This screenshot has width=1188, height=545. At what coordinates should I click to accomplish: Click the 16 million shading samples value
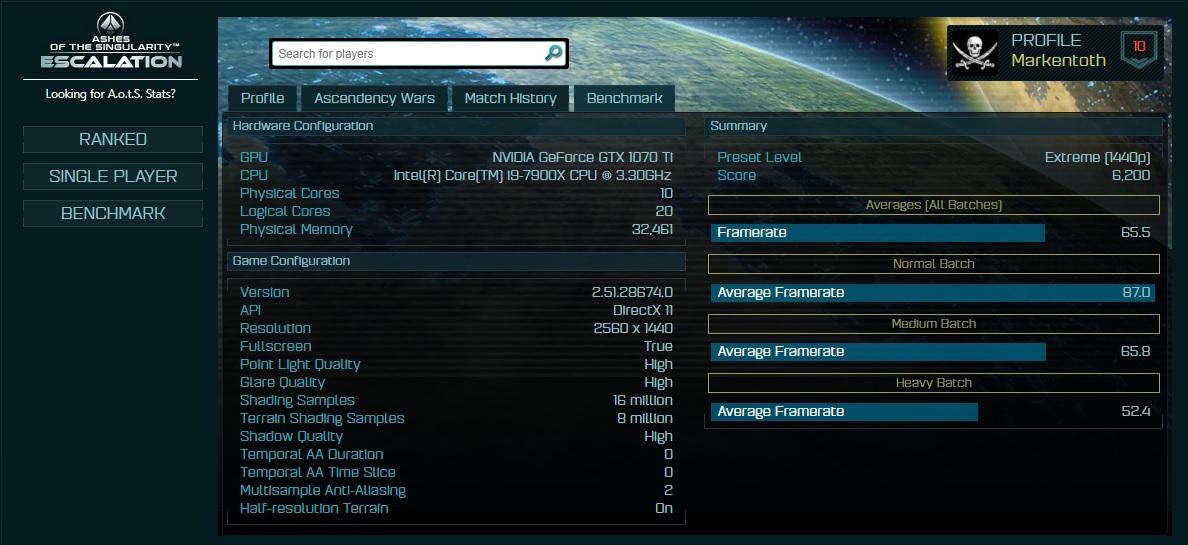[x=643, y=400]
